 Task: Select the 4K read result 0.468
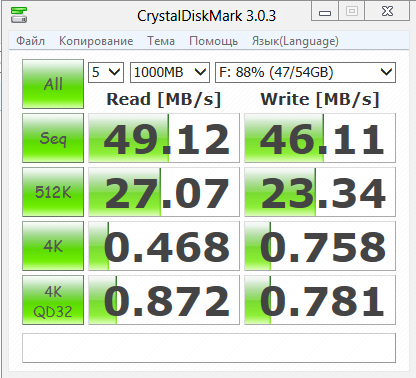pos(164,246)
